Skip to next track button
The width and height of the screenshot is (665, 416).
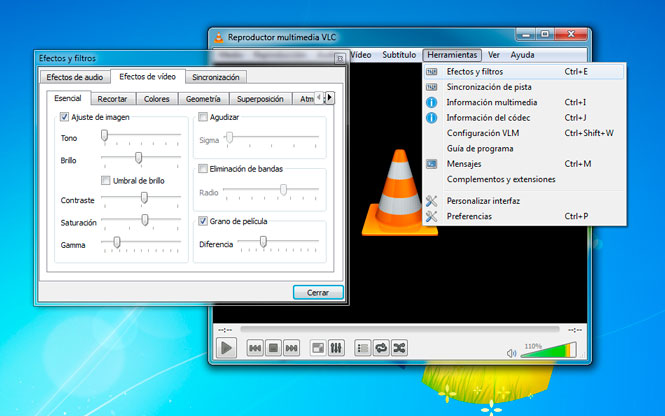point(291,348)
